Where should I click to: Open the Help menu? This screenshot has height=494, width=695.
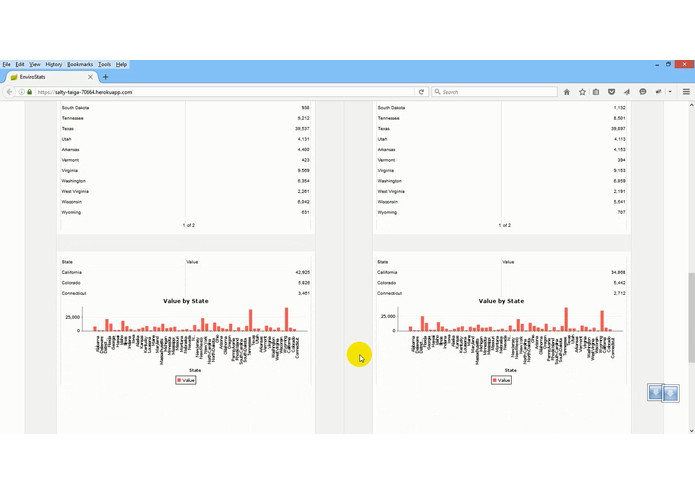121,64
